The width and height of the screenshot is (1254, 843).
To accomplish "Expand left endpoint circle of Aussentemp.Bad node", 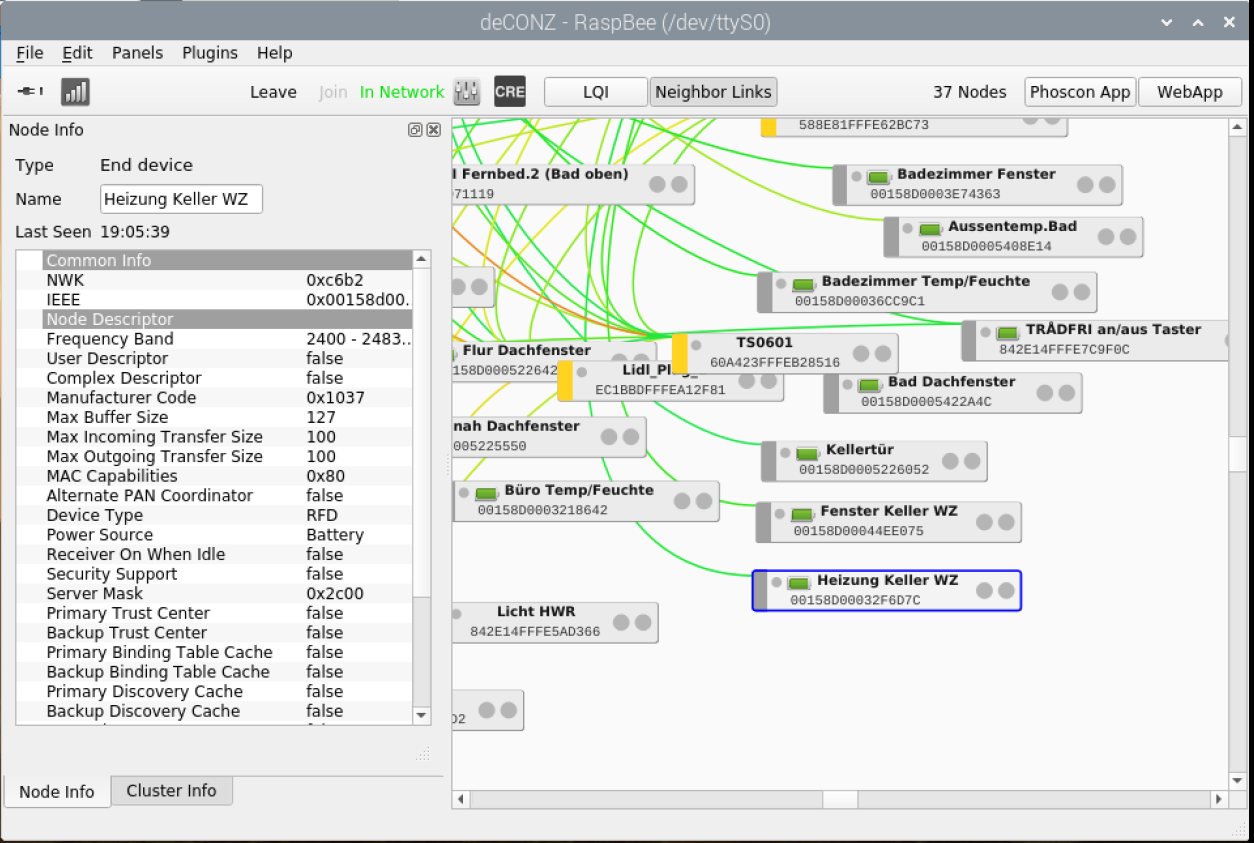I will tap(1106, 237).
